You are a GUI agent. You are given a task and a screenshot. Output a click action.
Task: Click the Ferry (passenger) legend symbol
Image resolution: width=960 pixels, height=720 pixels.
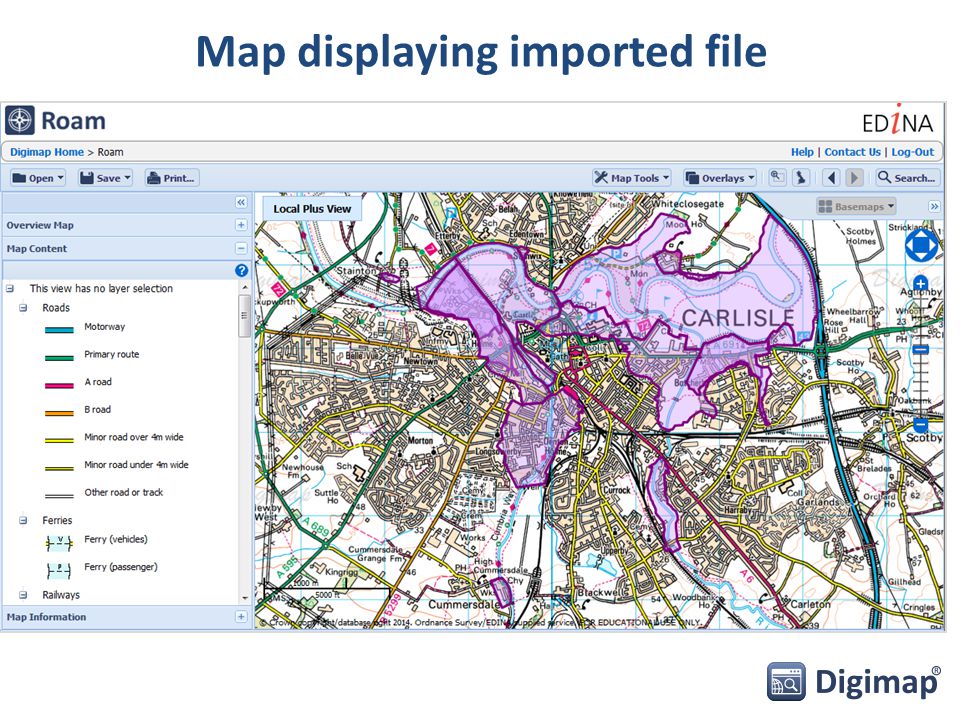point(59,571)
